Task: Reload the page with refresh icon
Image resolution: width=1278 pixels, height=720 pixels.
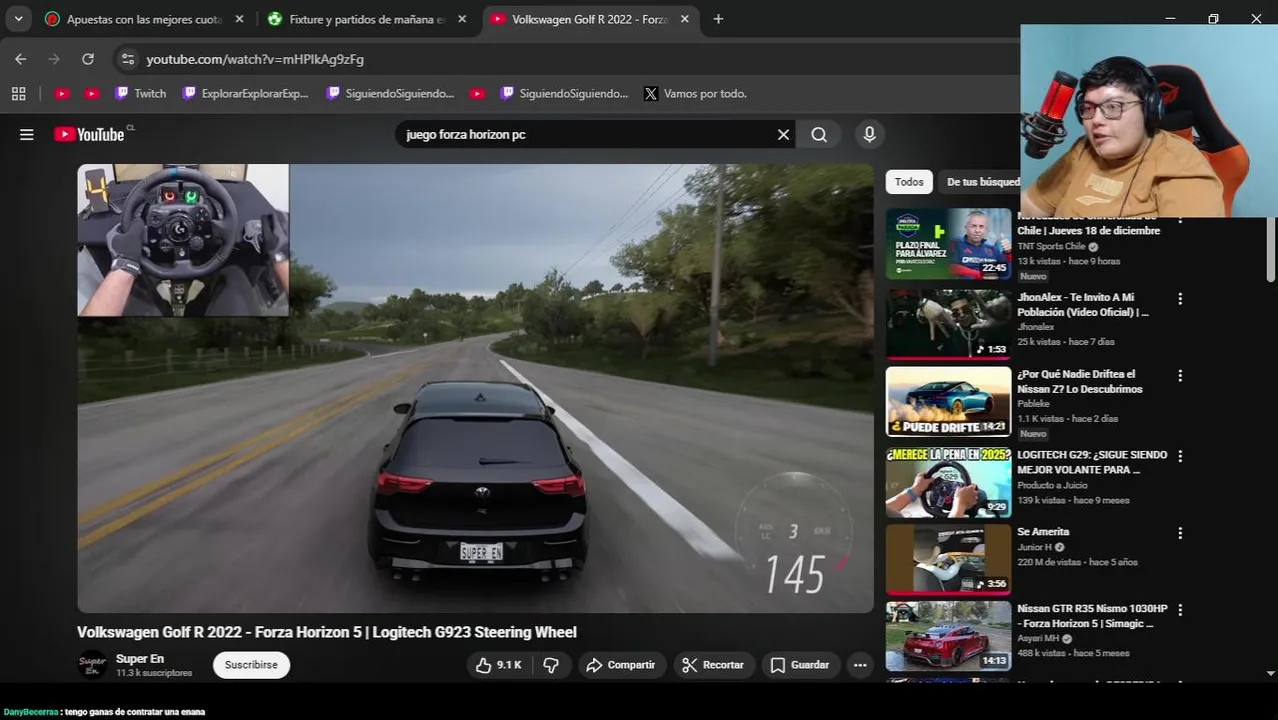Action: (88, 59)
